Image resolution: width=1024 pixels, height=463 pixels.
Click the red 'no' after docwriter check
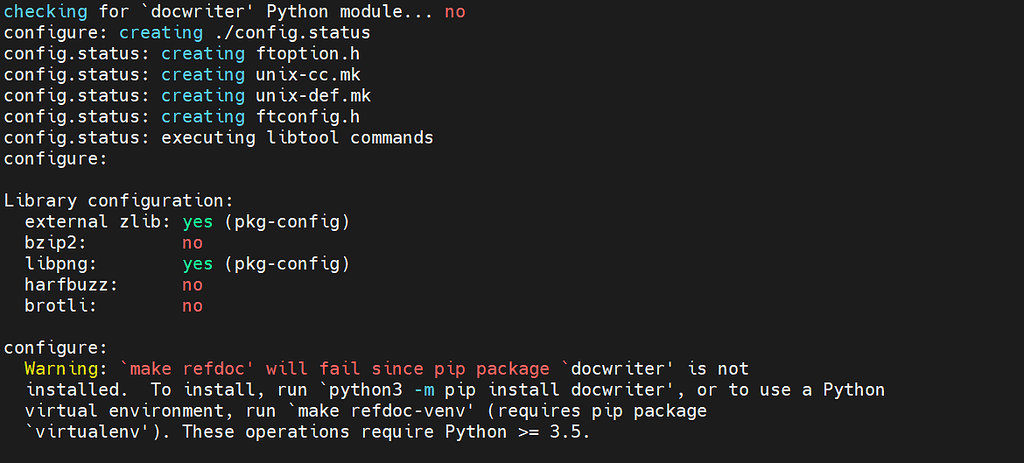455,12
